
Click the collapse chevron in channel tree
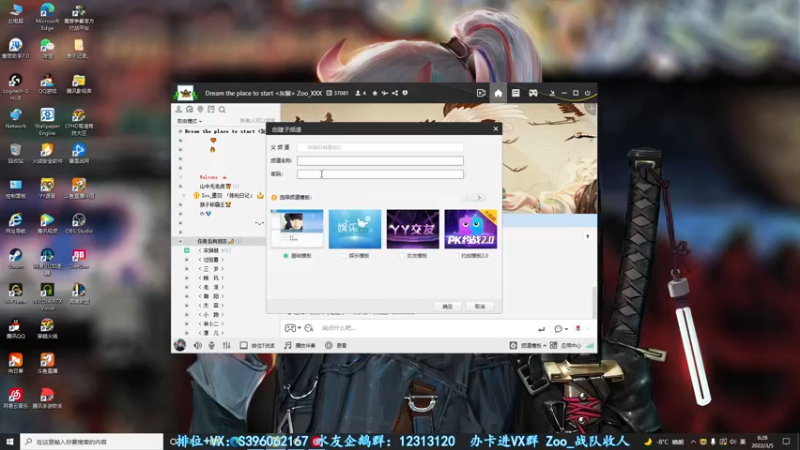[259, 223]
